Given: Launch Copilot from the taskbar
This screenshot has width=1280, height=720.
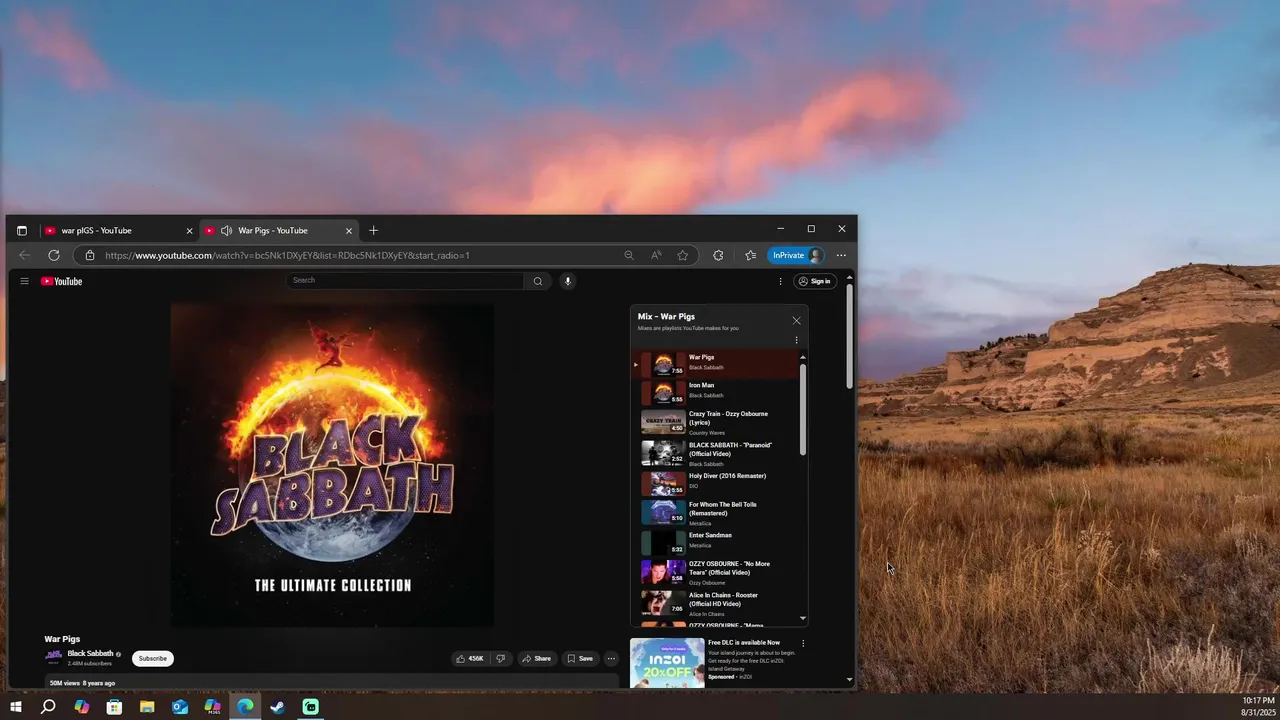Looking at the screenshot, I should pyautogui.click(x=81, y=707).
